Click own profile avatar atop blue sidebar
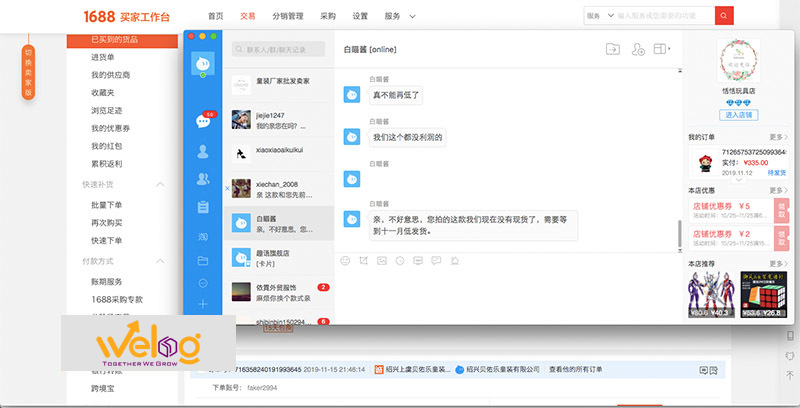This screenshot has width=800, height=408. point(203,64)
